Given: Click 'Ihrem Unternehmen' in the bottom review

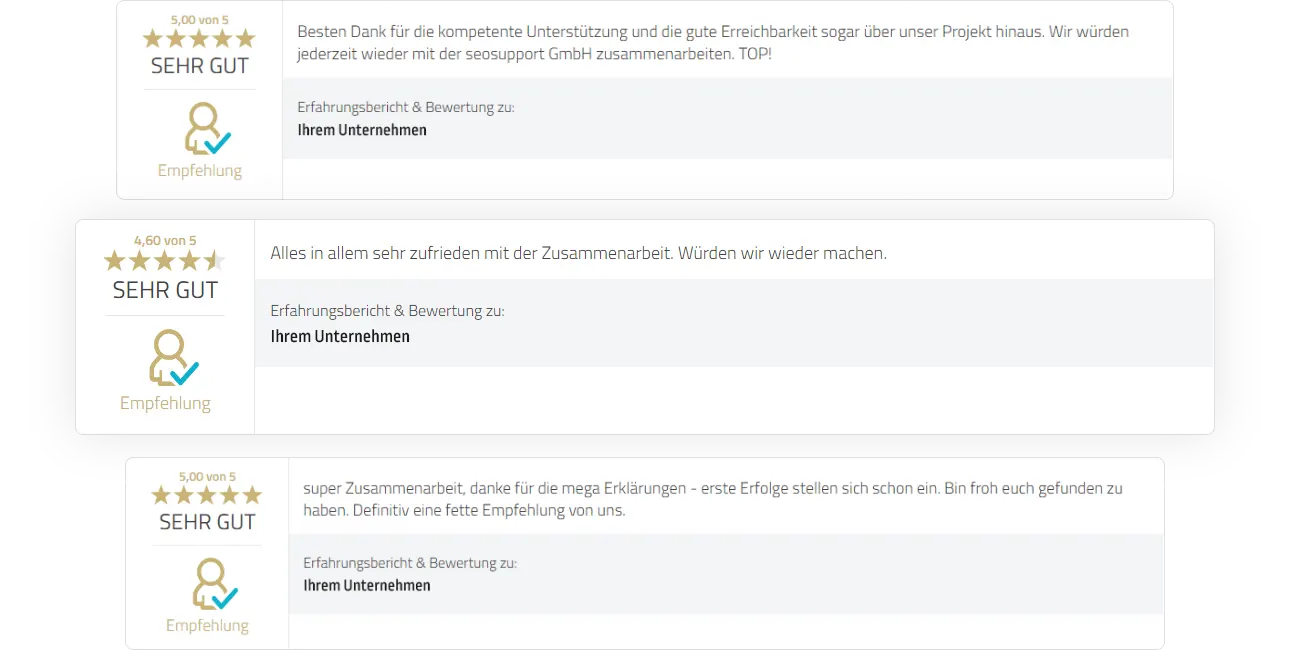Looking at the screenshot, I should coord(367,585).
